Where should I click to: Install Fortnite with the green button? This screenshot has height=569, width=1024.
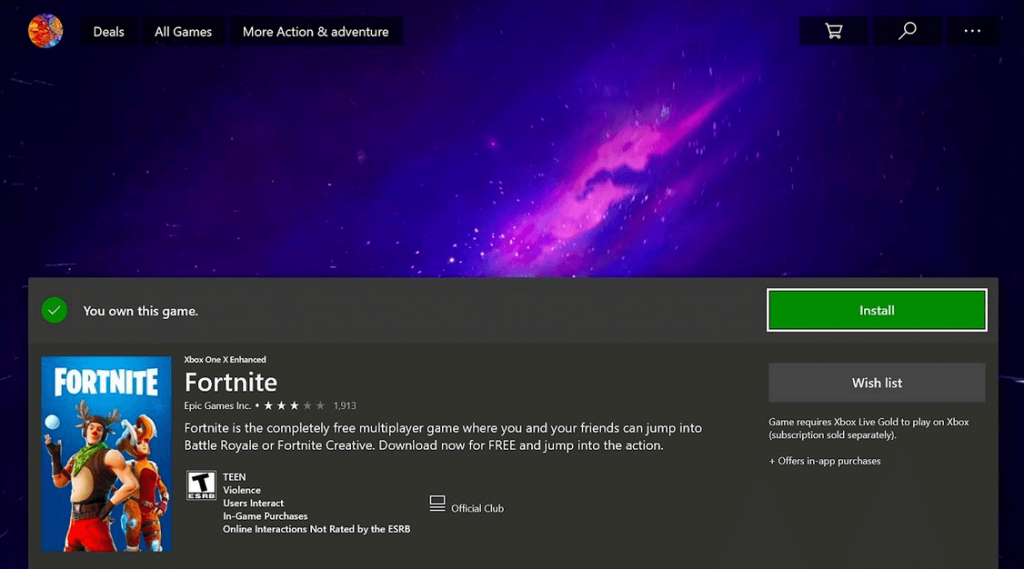(x=876, y=310)
